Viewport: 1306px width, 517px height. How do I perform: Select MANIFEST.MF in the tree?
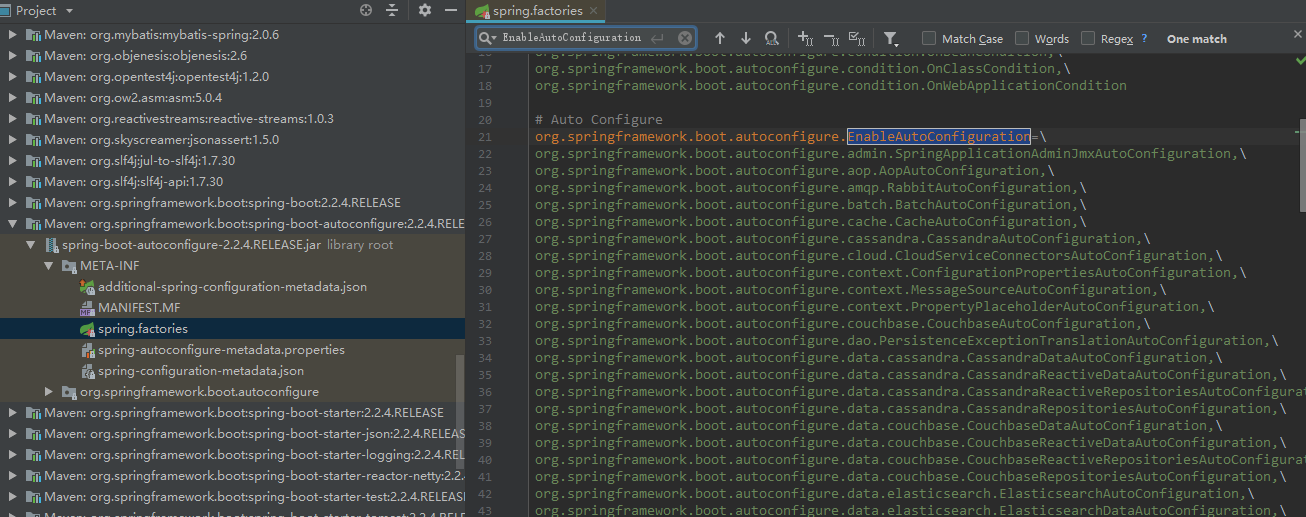pos(139,308)
